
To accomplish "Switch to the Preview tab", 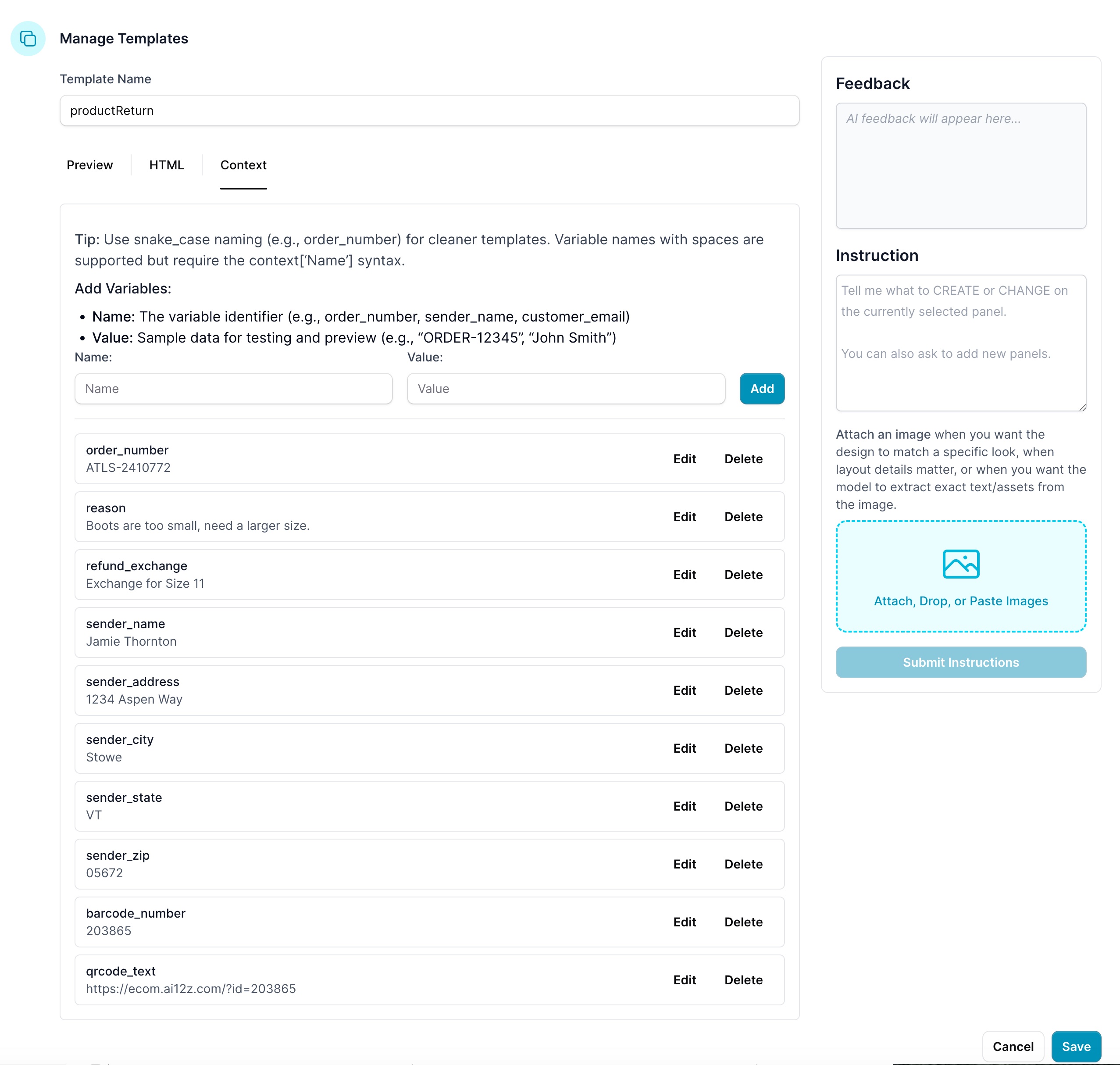I will click(x=89, y=165).
